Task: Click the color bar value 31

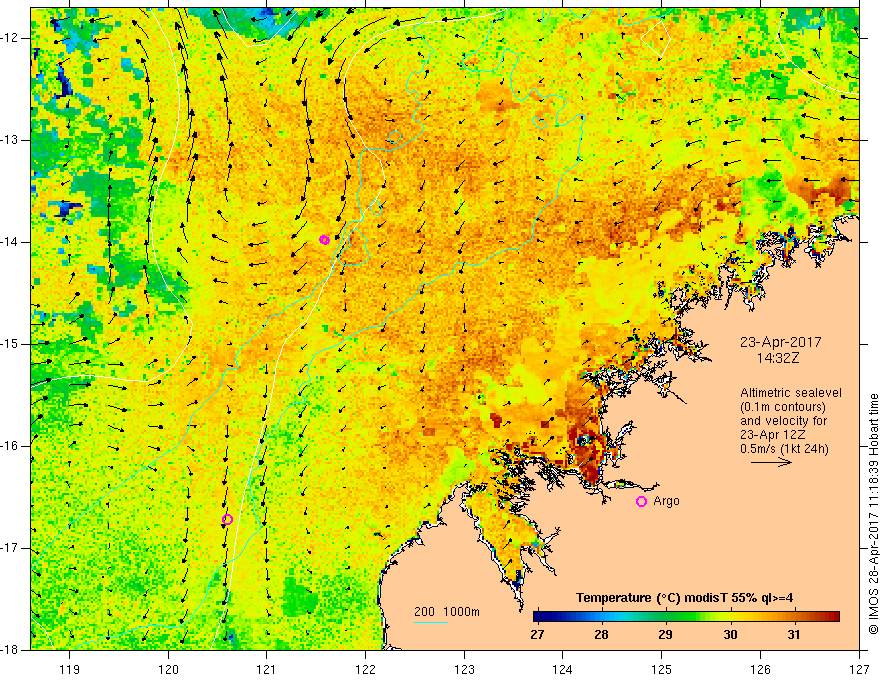Action: [x=793, y=635]
